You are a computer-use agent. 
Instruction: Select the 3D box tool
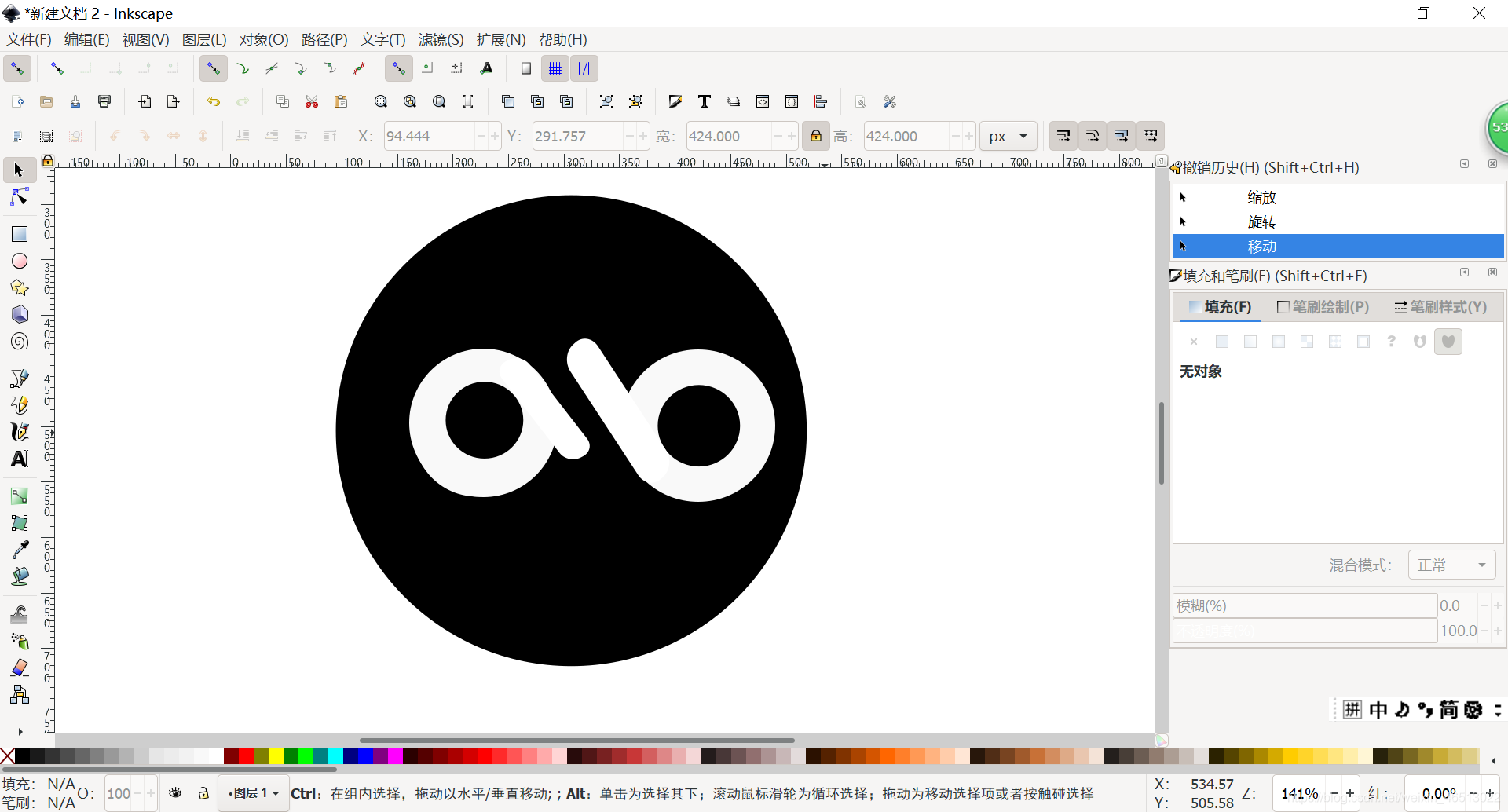[19, 314]
